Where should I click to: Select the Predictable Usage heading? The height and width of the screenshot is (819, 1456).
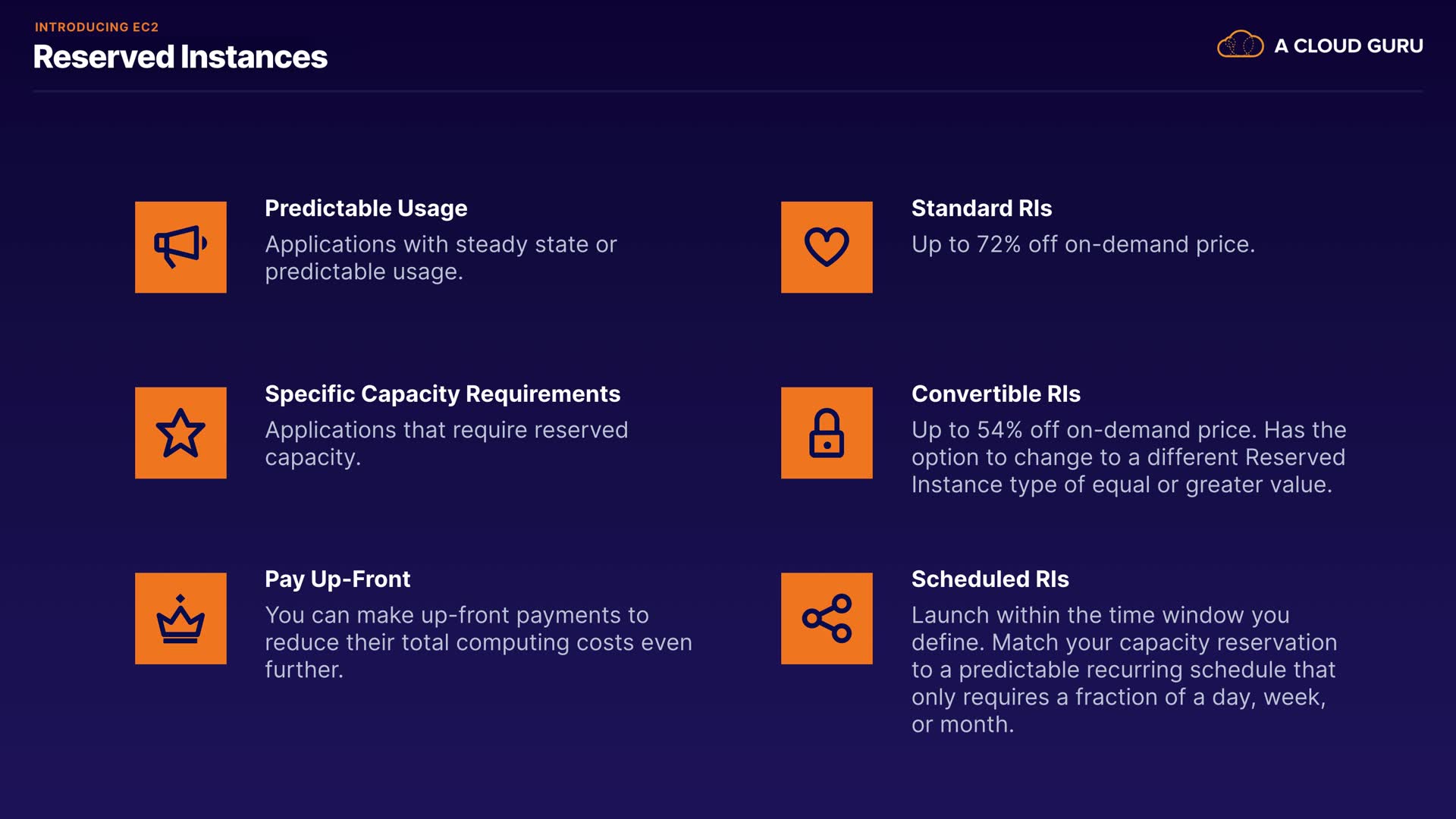point(366,208)
